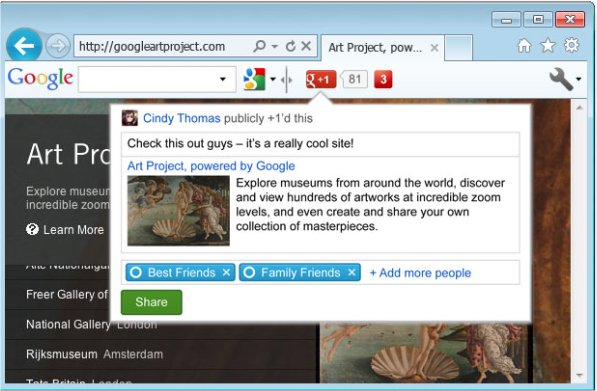The height and width of the screenshot is (391, 597).
Task: Expand the Google search box dropdown arrow
Action: (x=223, y=79)
